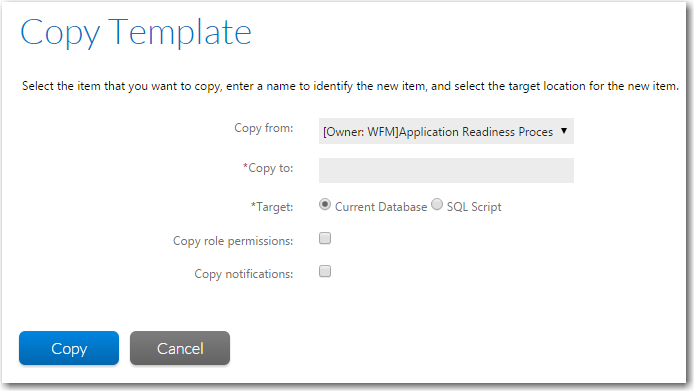Cancel the Copy Template dialog
This screenshot has height=391, width=694.
[180, 348]
